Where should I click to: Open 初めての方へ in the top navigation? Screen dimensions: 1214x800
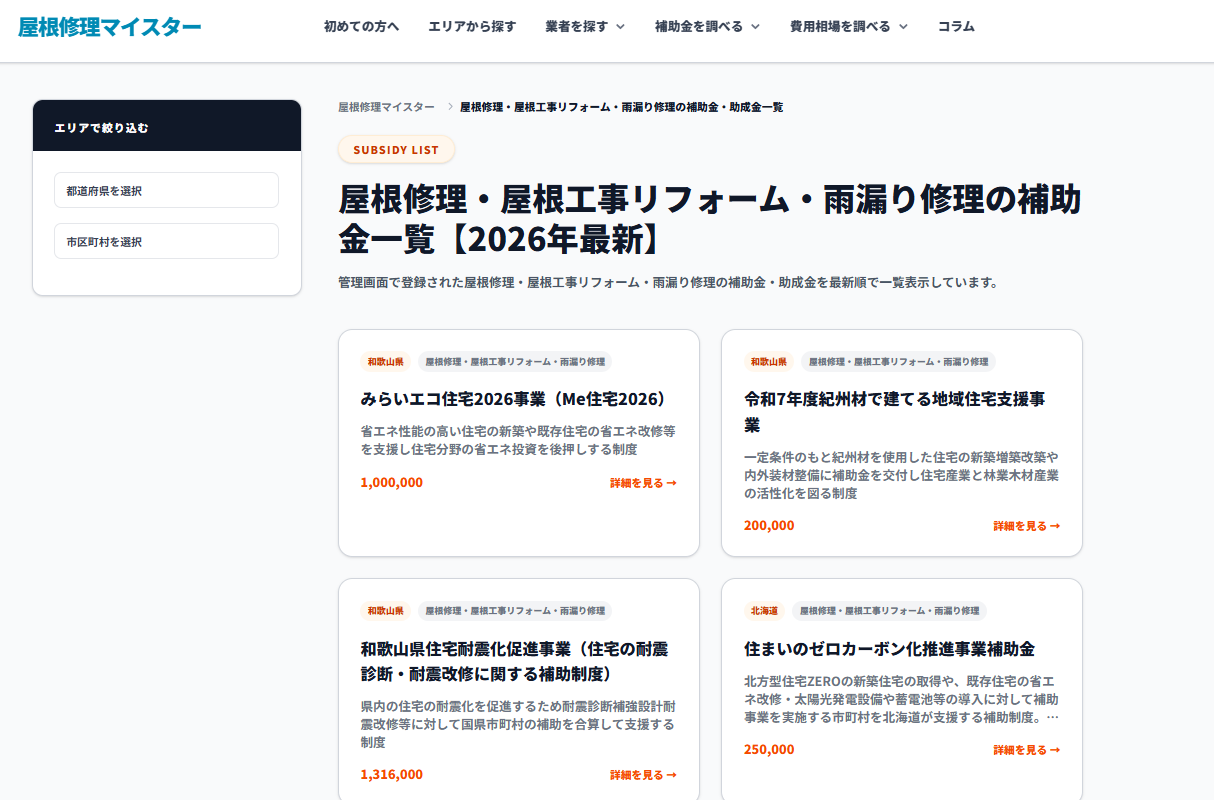(x=362, y=27)
